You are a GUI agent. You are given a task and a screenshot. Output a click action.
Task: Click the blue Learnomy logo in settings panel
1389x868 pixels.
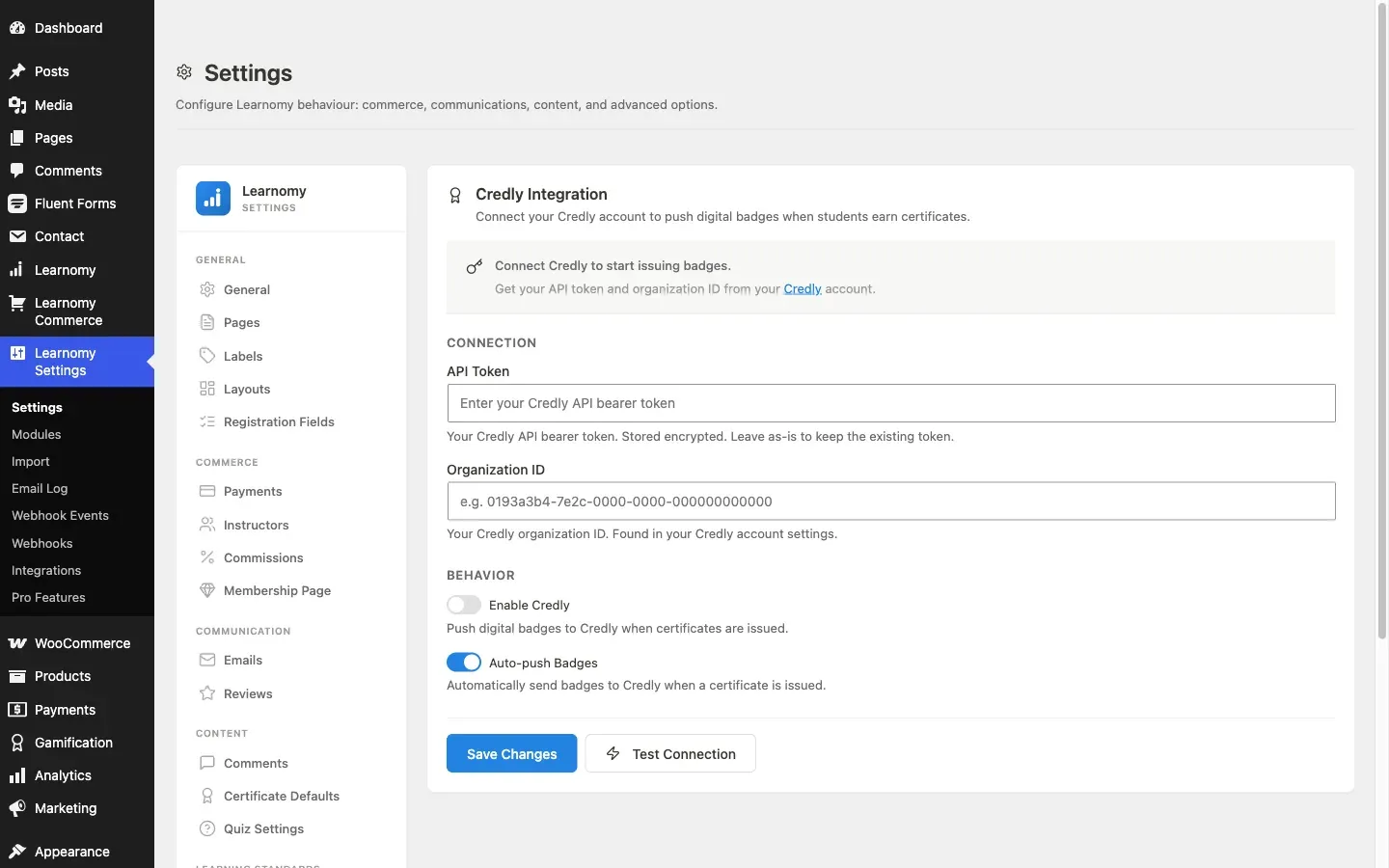[213, 199]
